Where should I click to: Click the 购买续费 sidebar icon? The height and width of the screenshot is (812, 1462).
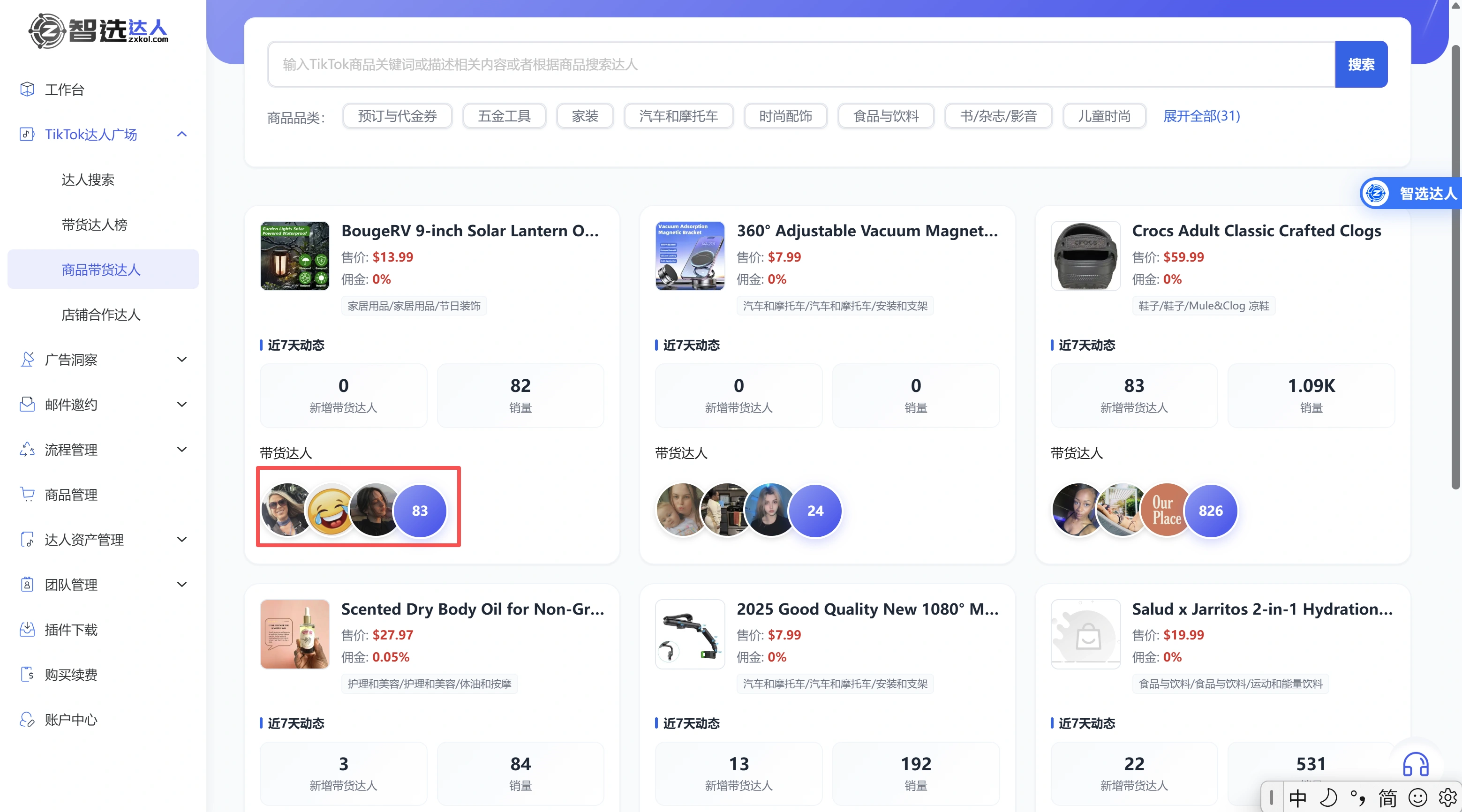(27, 674)
